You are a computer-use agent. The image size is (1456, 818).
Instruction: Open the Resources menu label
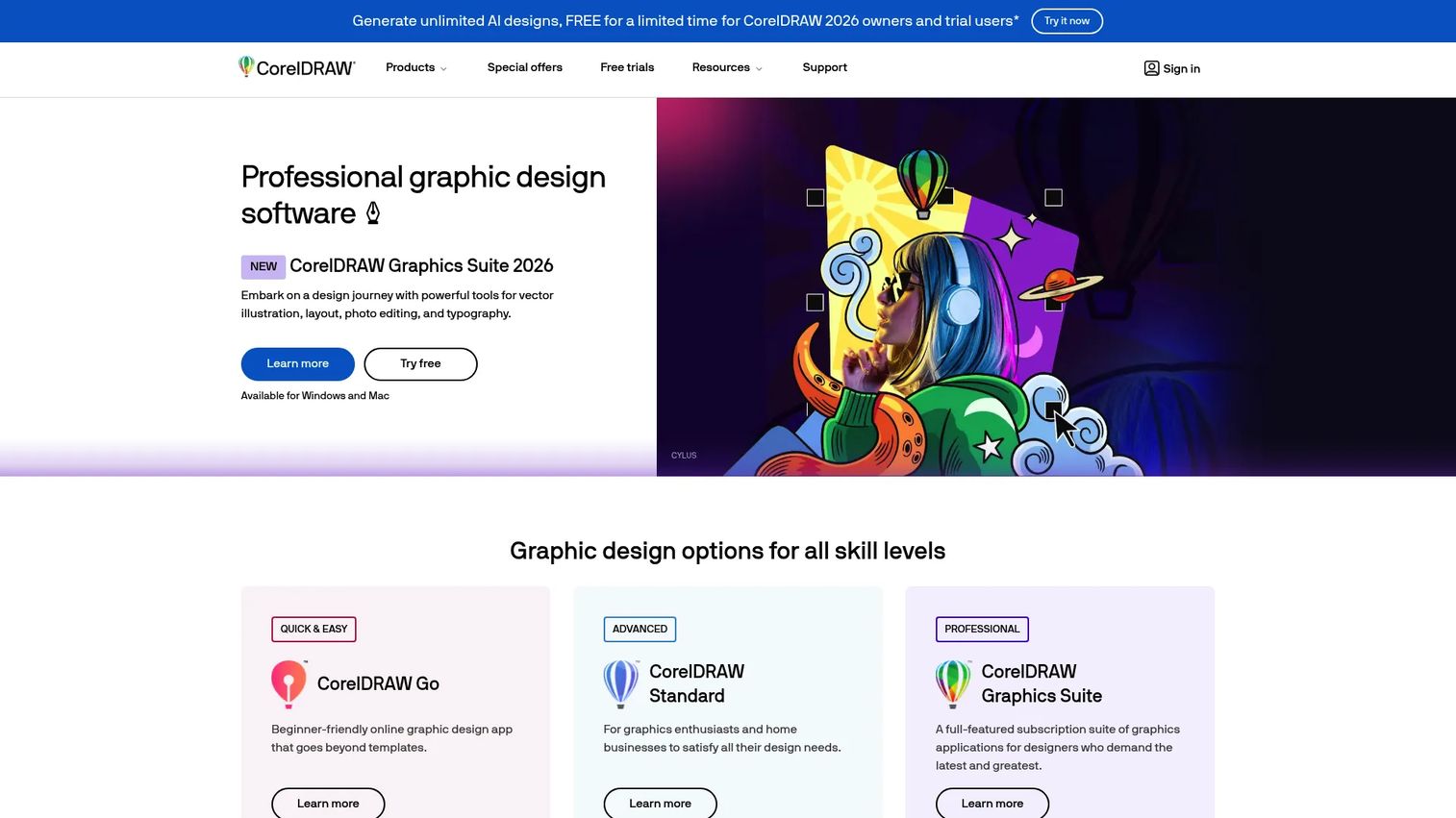pos(721,67)
